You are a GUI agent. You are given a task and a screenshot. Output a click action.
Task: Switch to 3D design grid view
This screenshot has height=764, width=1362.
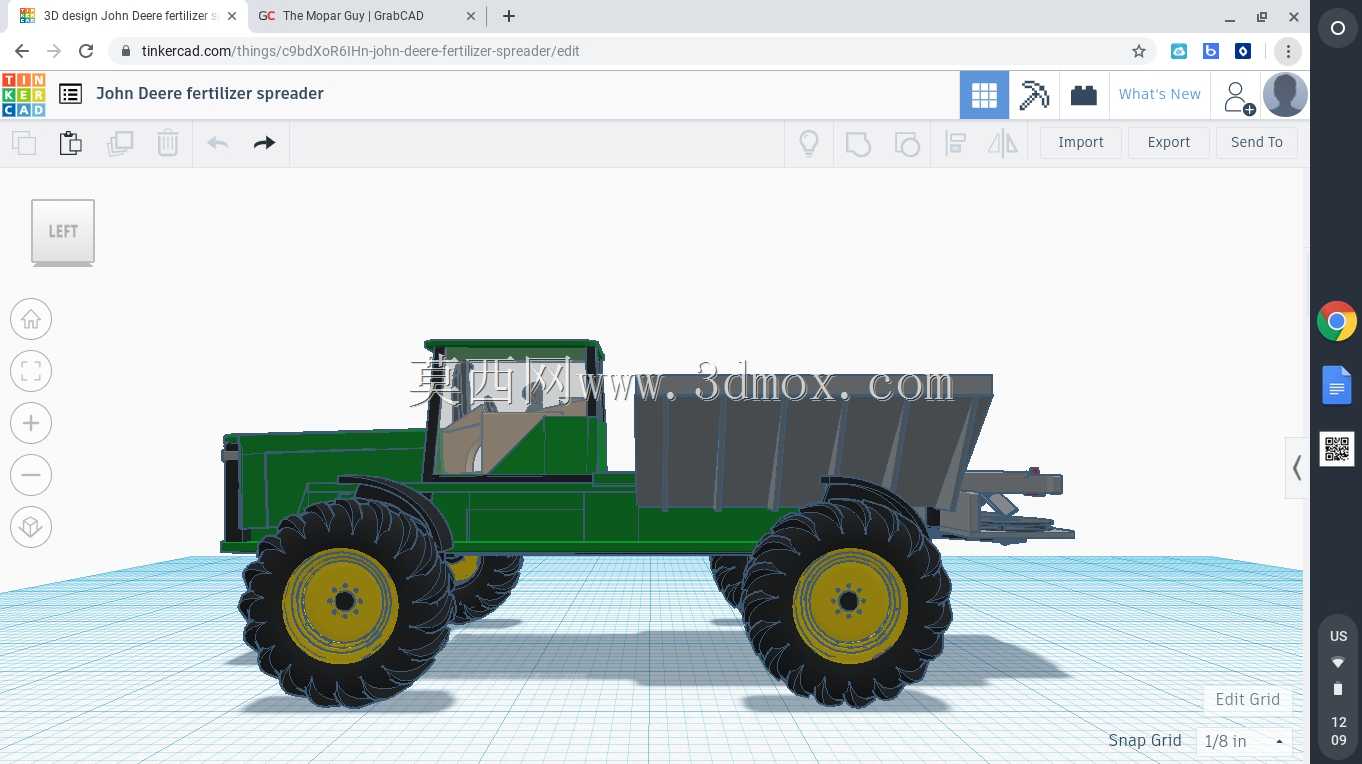pos(984,95)
